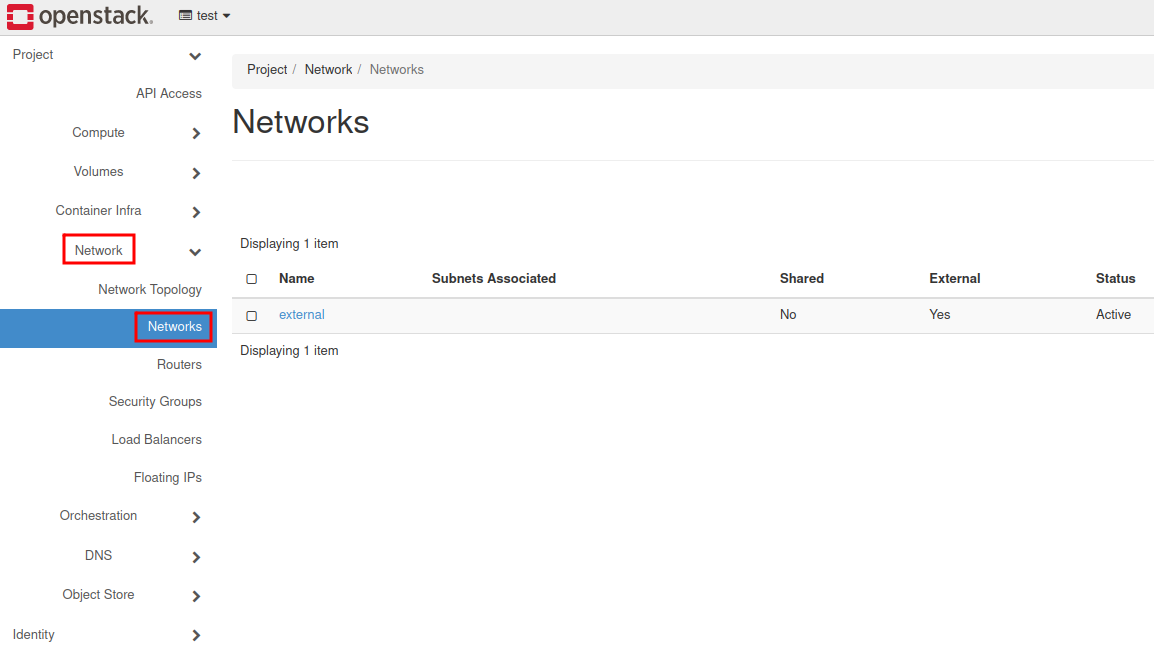Open Floating IPs page
Image resolution: width=1154 pixels, height=649 pixels.
click(167, 478)
